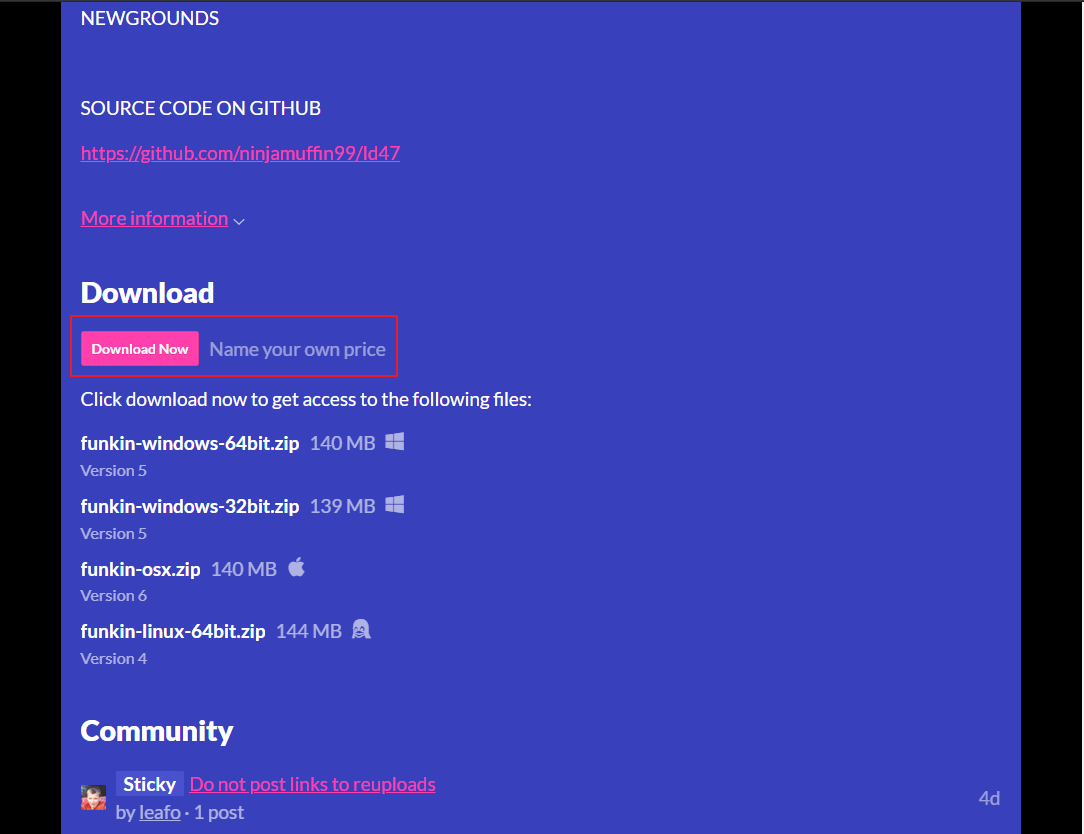This screenshot has height=834, width=1084.
Task: Click the Sticky label on the community post
Action: (149, 784)
